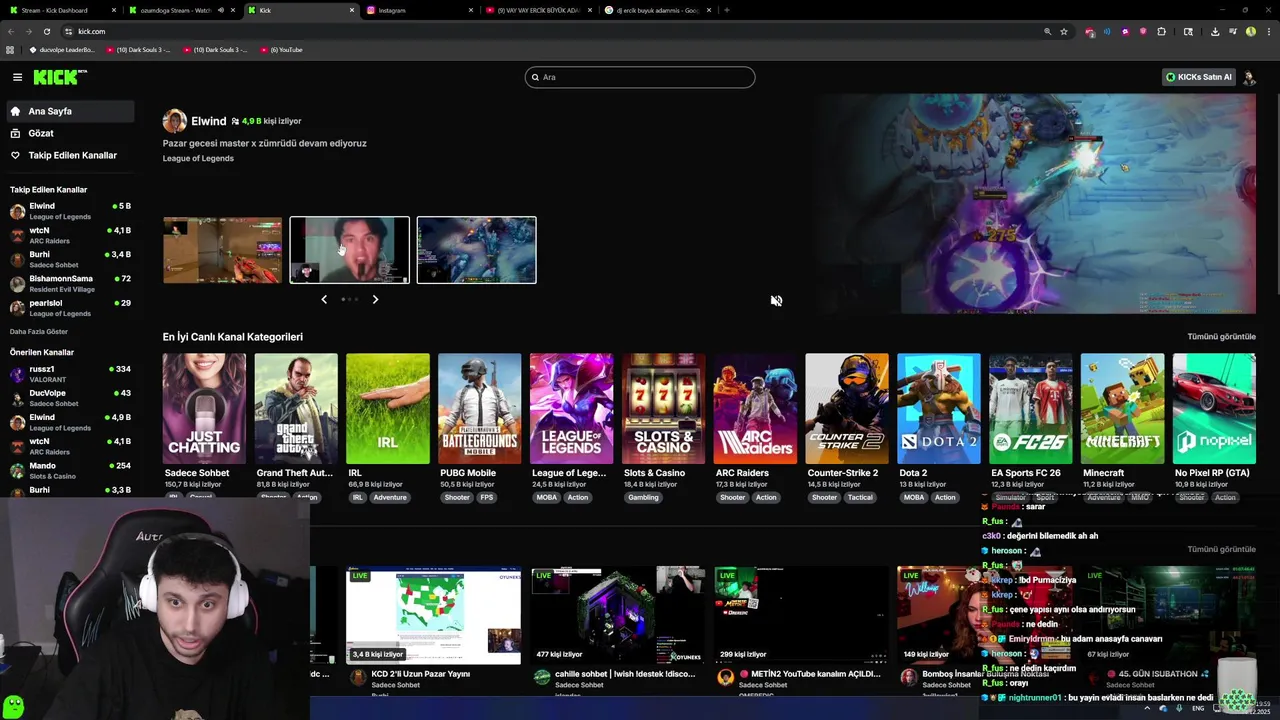Click Elwind streamer avatar in featured banner
The height and width of the screenshot is (720, 1280).
pyautogui.click(x=175, y=121)
